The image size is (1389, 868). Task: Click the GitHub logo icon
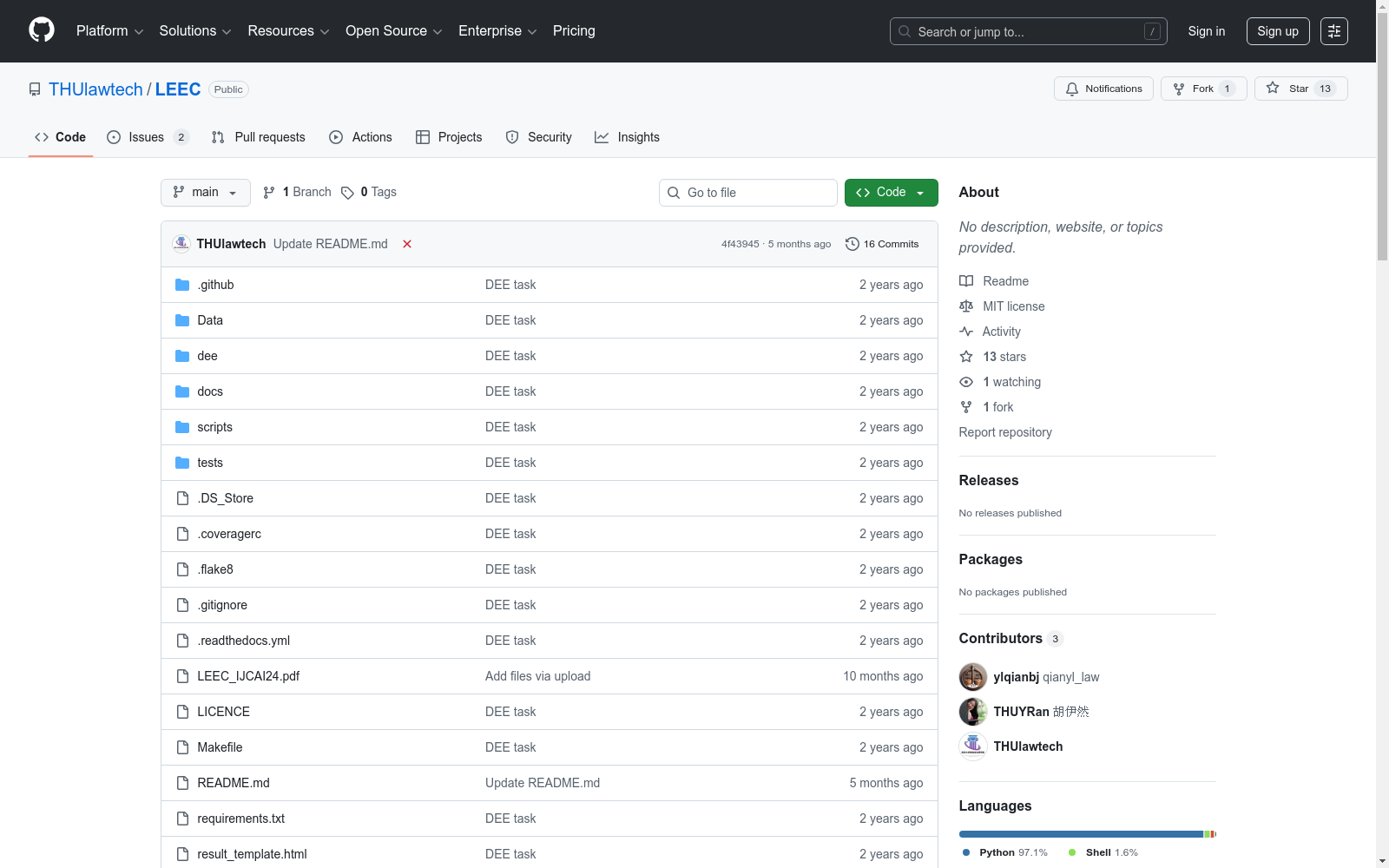tap(42, 30)
